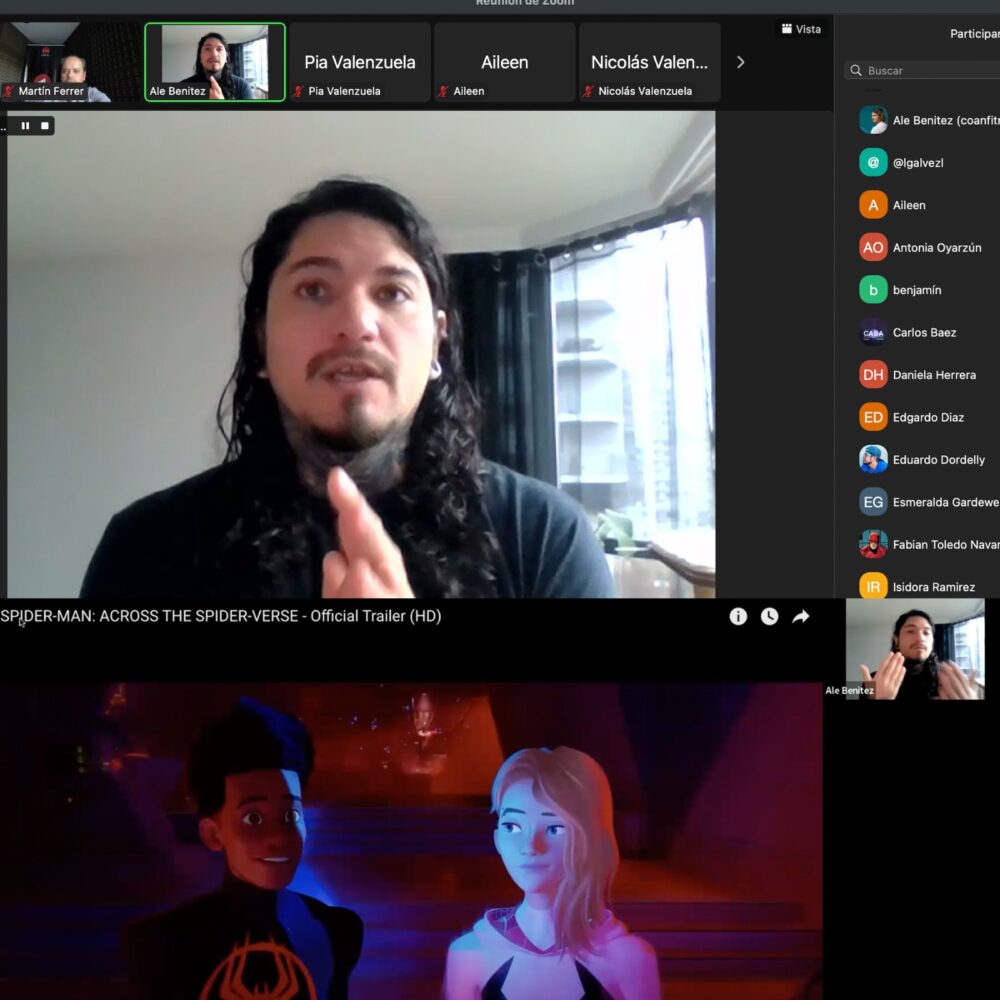Click the Spider-Verse trailer video frame
The image size is (1000, 1000).
click(411, 841)
